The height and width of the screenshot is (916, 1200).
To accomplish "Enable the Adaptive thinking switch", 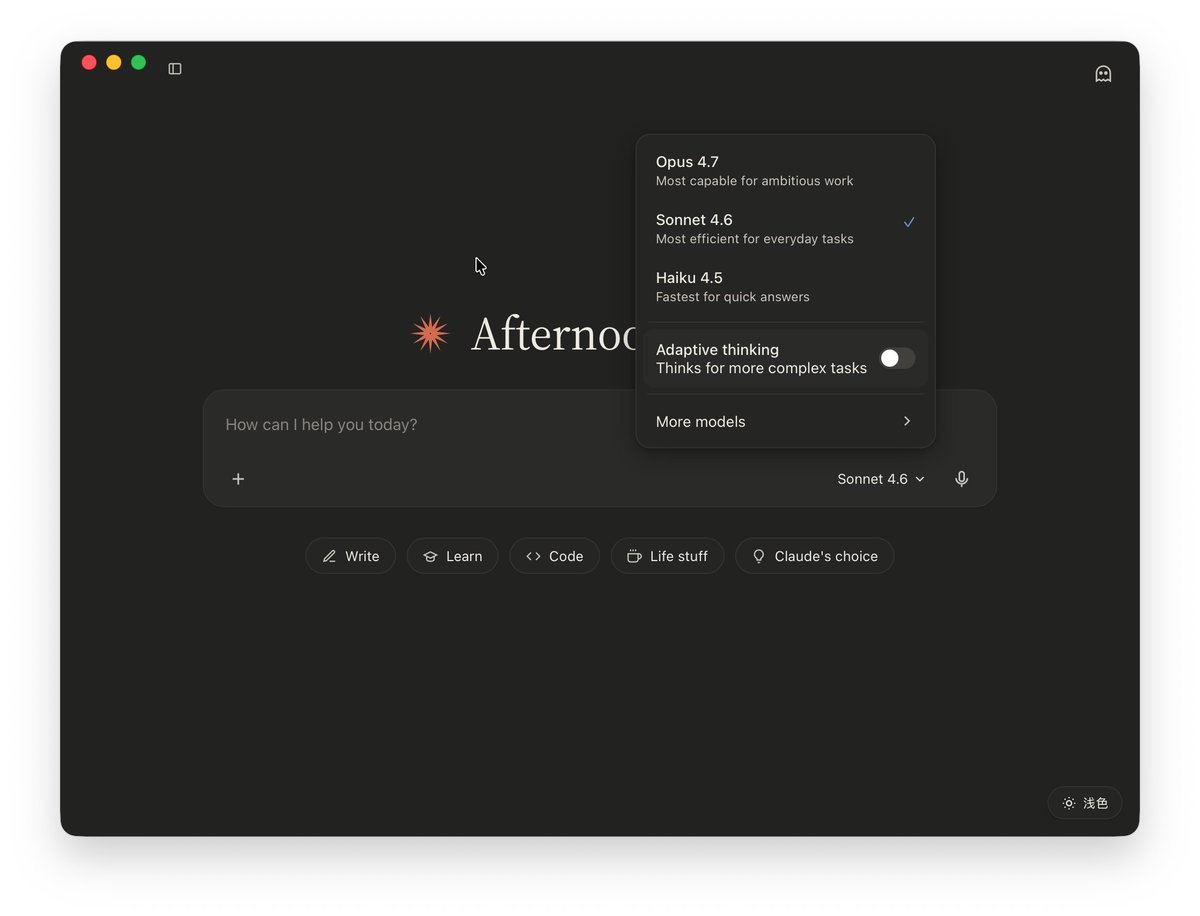I will [x=897, y=358].
